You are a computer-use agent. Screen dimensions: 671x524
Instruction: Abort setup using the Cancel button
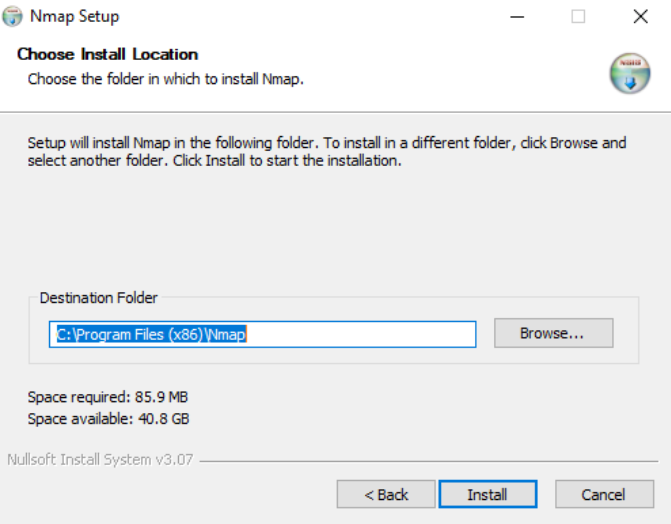tap(604, 494)
